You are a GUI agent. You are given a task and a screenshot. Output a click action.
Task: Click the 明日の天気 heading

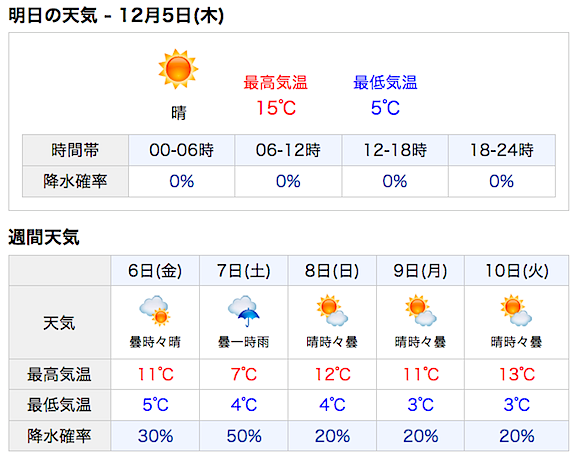[53, 16]
